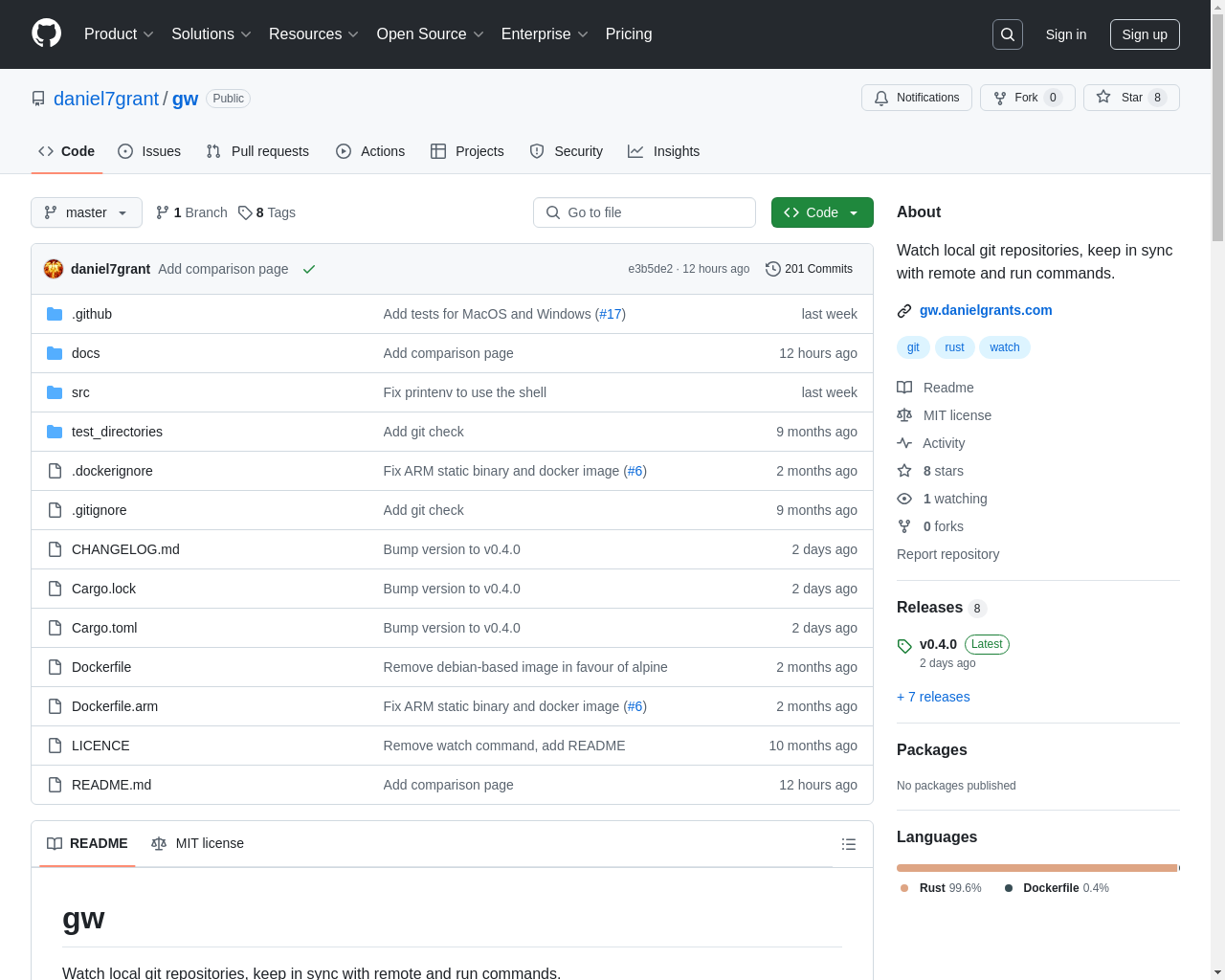Click the test_directories folder icon
Viewport: 1225px width, 980px height.
pyautogui.click(x=55, y=432)
